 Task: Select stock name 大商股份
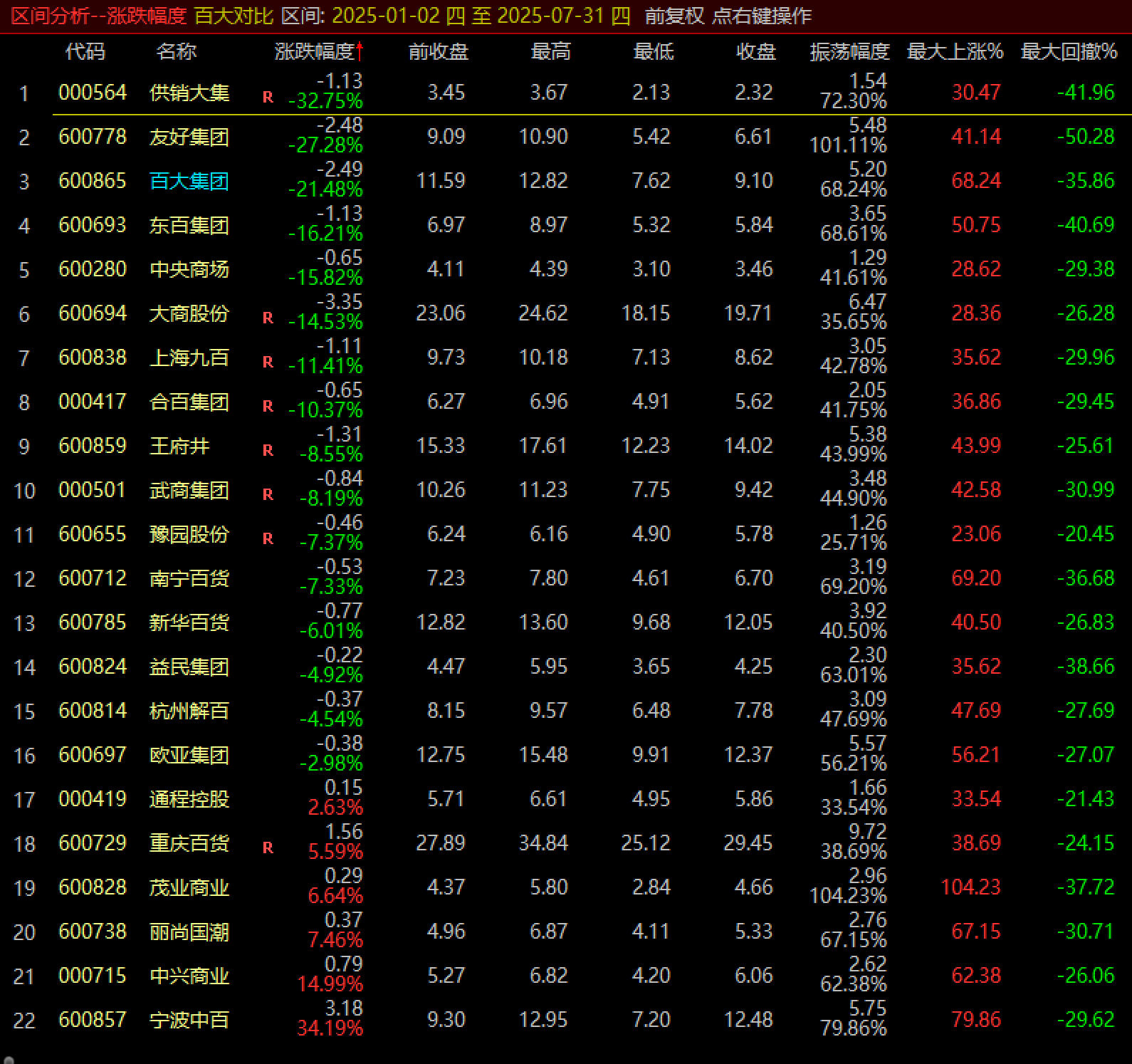(x=189, y=313)
